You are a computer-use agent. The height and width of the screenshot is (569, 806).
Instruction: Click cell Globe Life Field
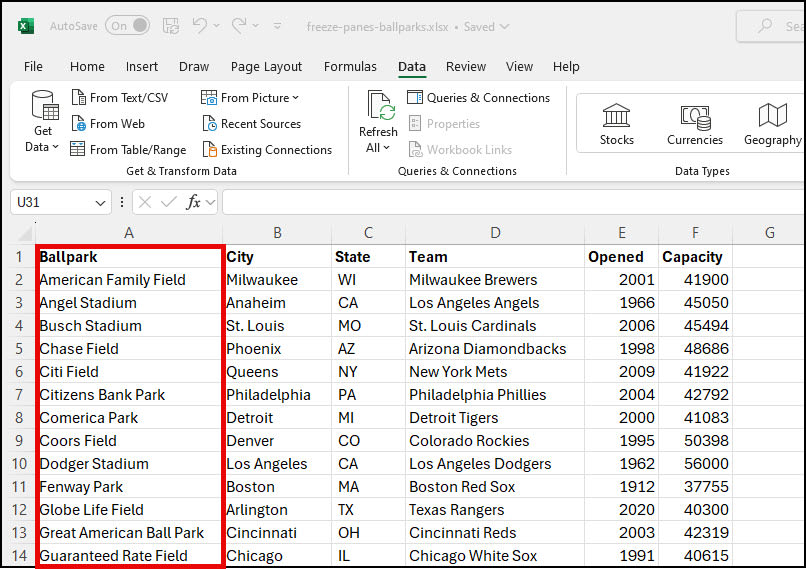point(129,509)
